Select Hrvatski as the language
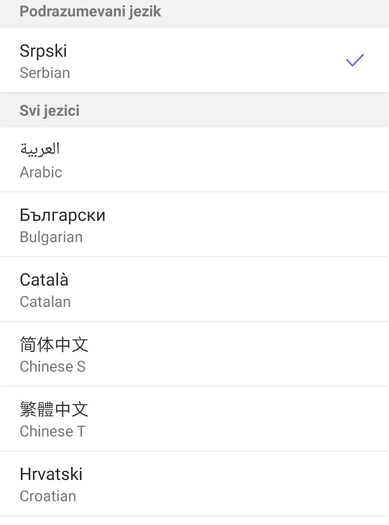Image resolution: width=389 pixels, height=525 pixels. coord(51,474)
